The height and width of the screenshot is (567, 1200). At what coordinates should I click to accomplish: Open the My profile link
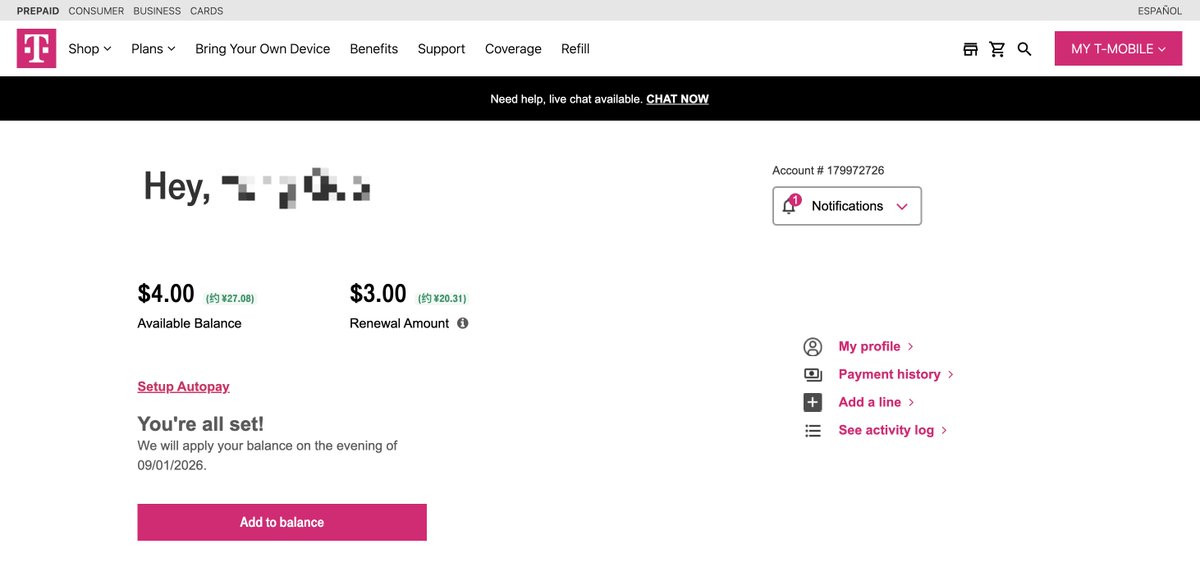(x=876, y=346)
